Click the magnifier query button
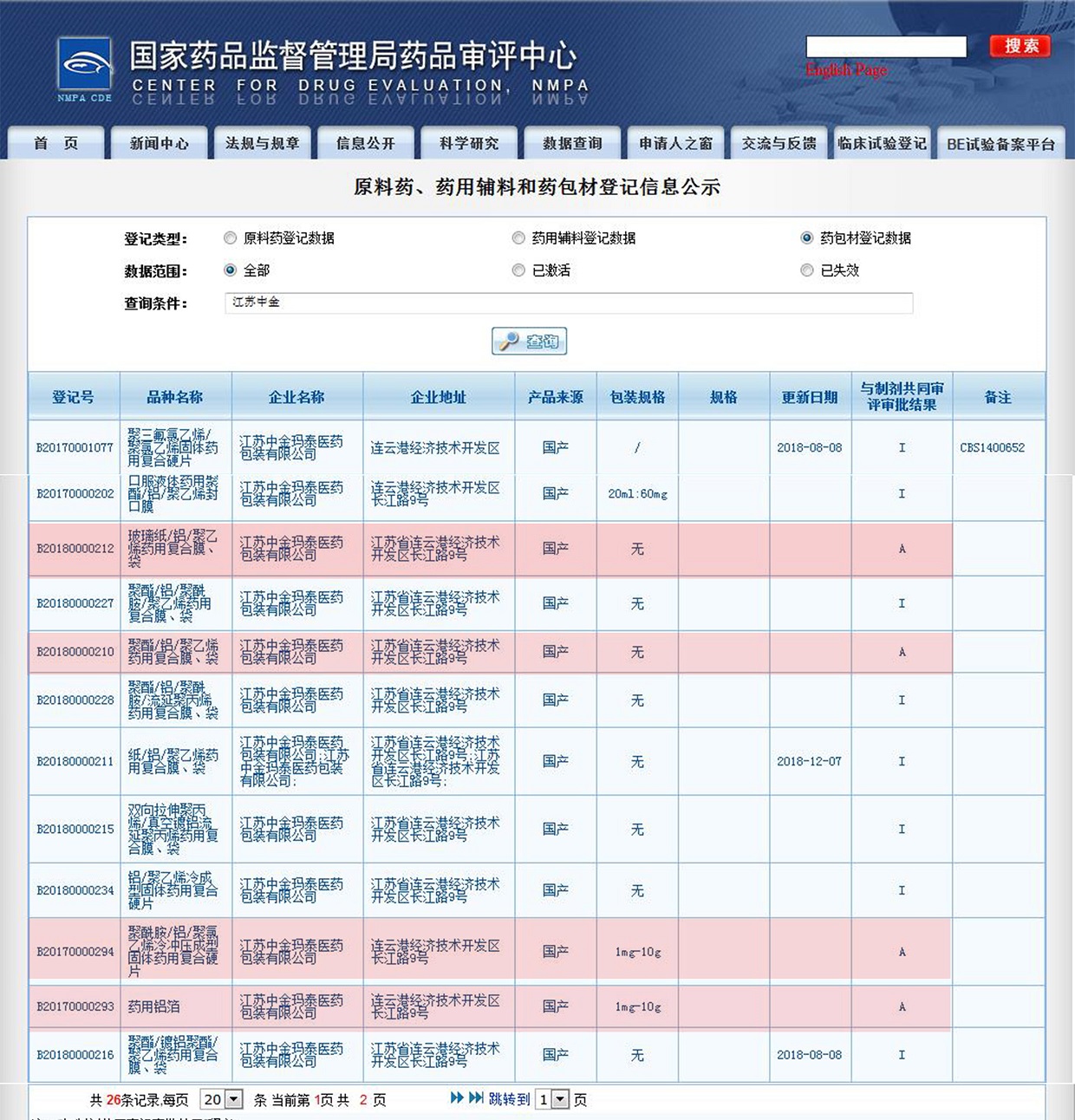The height and width of the screenshot is (1120, 1075). [x=529, y=341]
